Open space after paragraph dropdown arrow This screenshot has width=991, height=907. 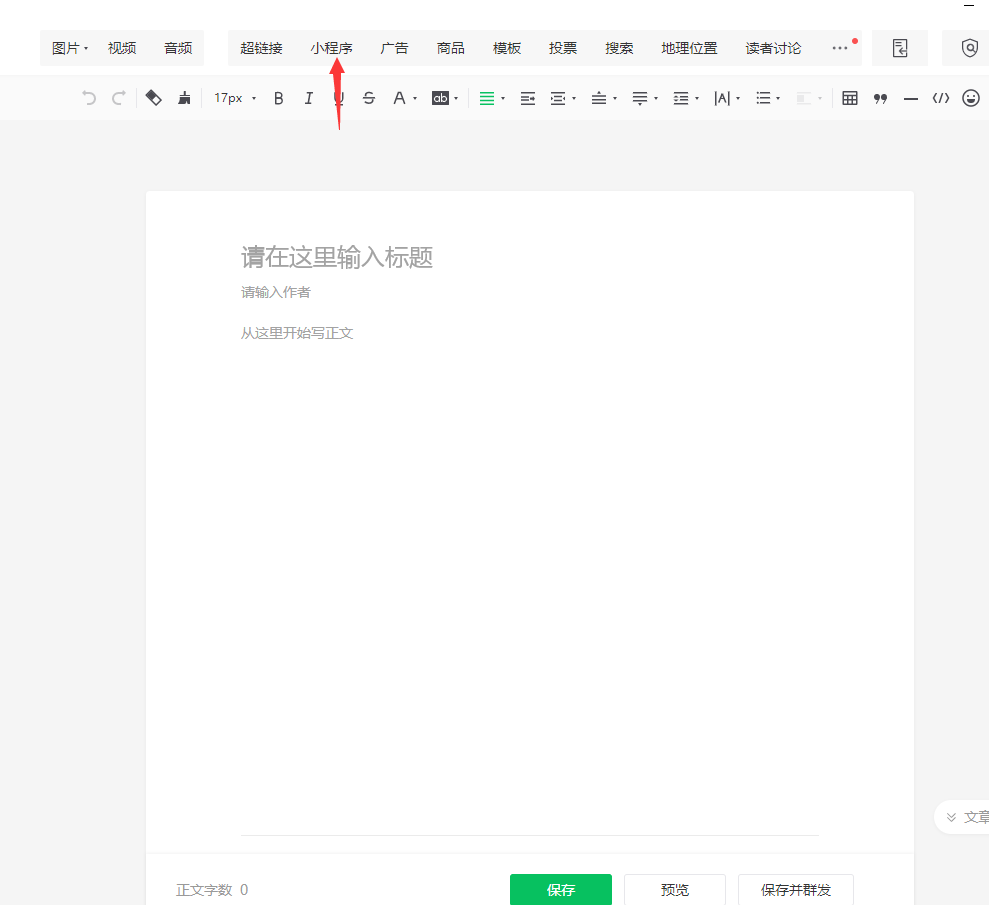point(656,99)
